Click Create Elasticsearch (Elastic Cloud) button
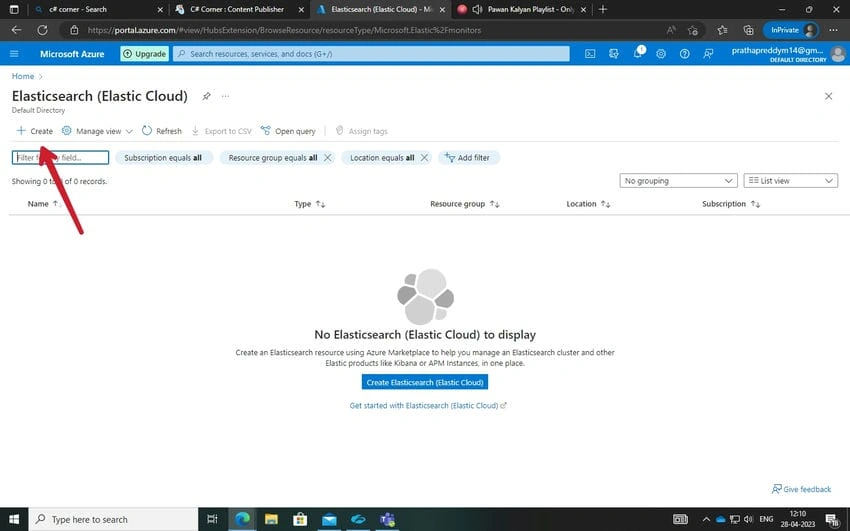Screen dimensions: 850x531 click(424, 382)
